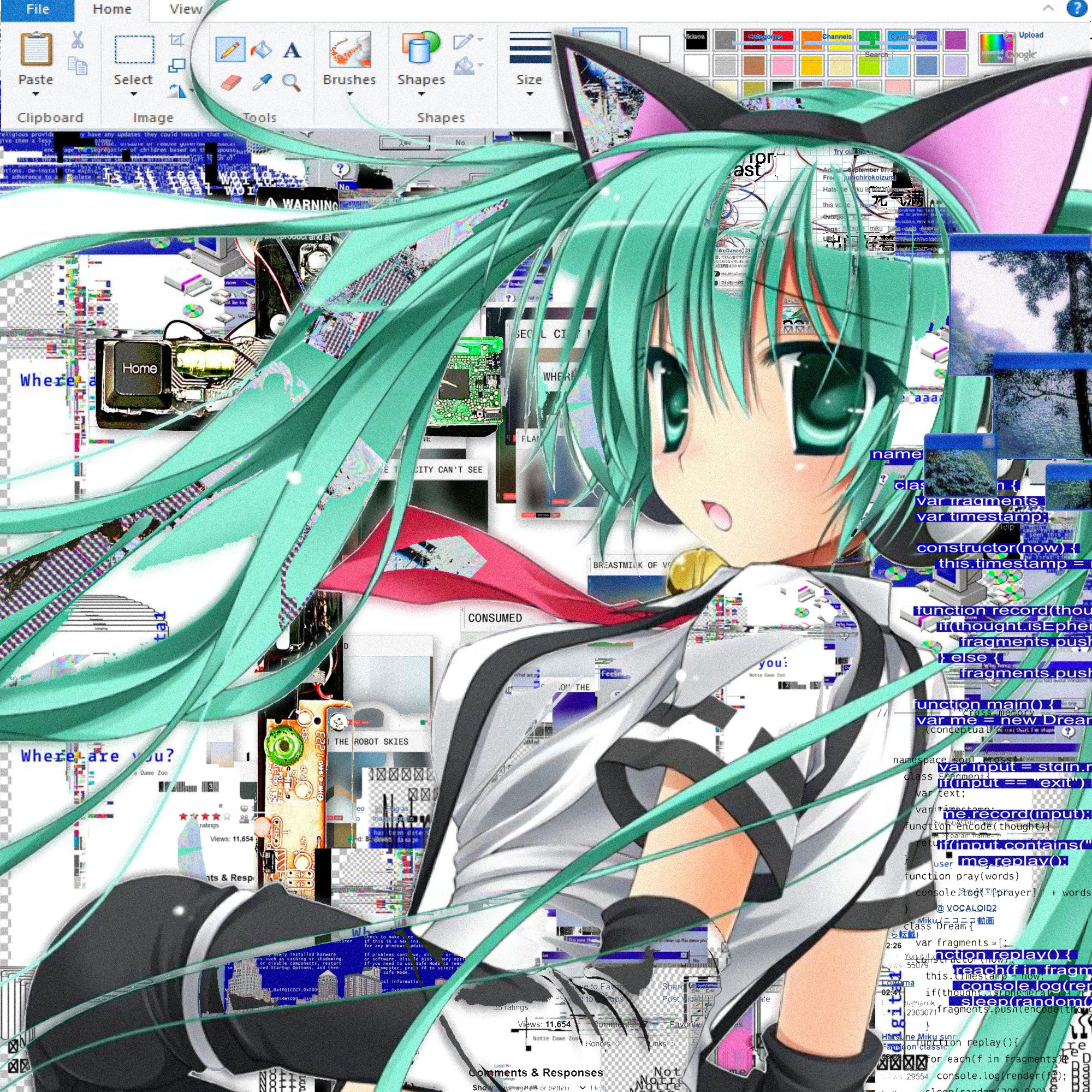Image resolution: width=1092 pixels, height=1092 pixels.
Task: Select the Pencil tool
Action: (229, 50)
